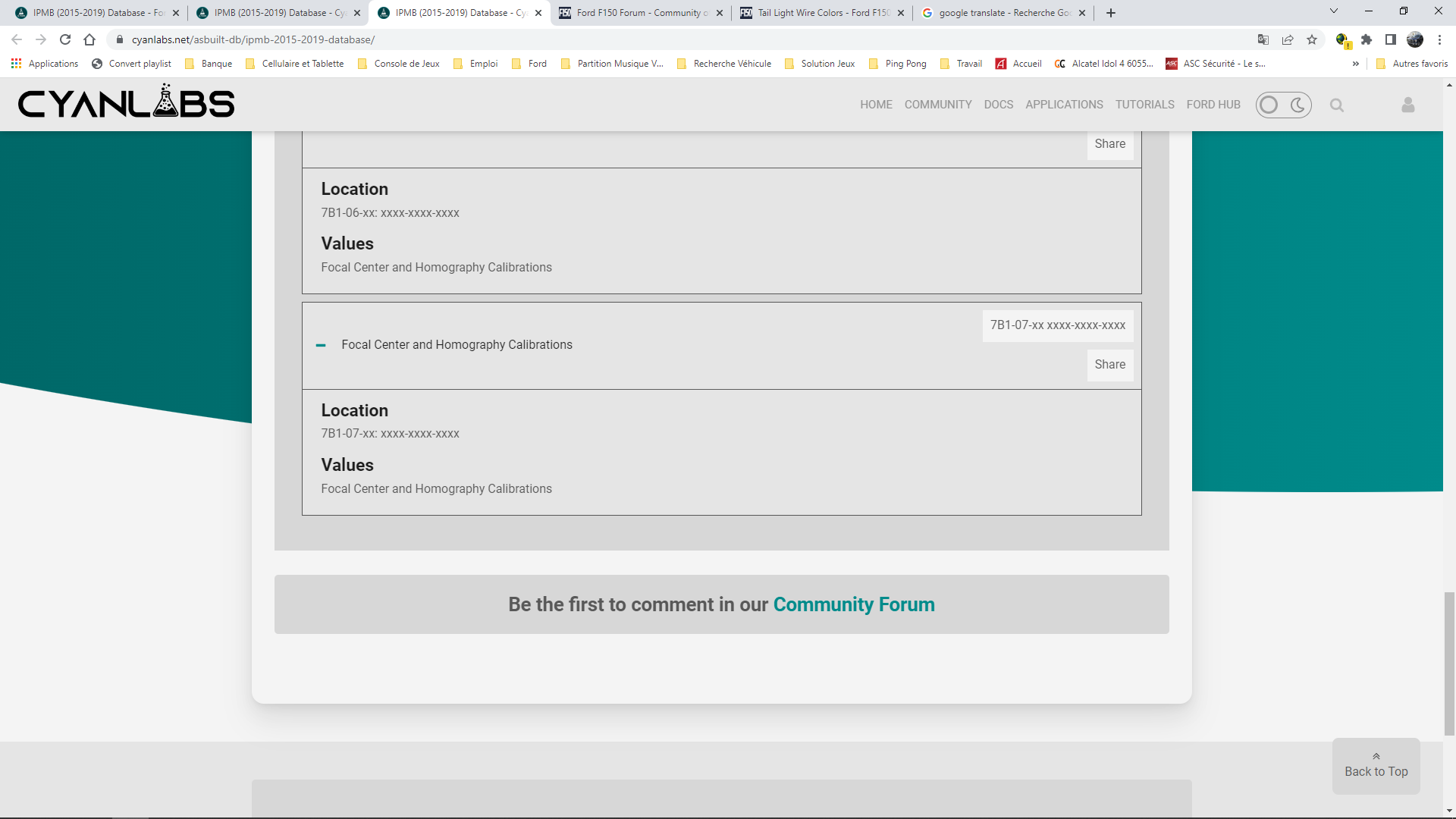Toggle the light/dark mode switch

point(1283,105)
